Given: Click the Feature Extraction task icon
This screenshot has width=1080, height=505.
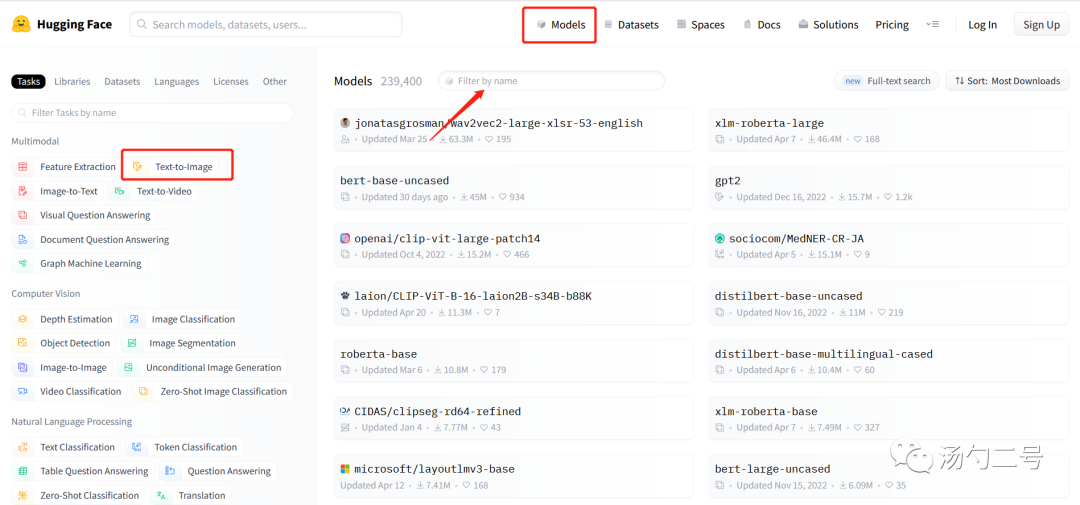Looking at the screenshot, I should 23,167.
